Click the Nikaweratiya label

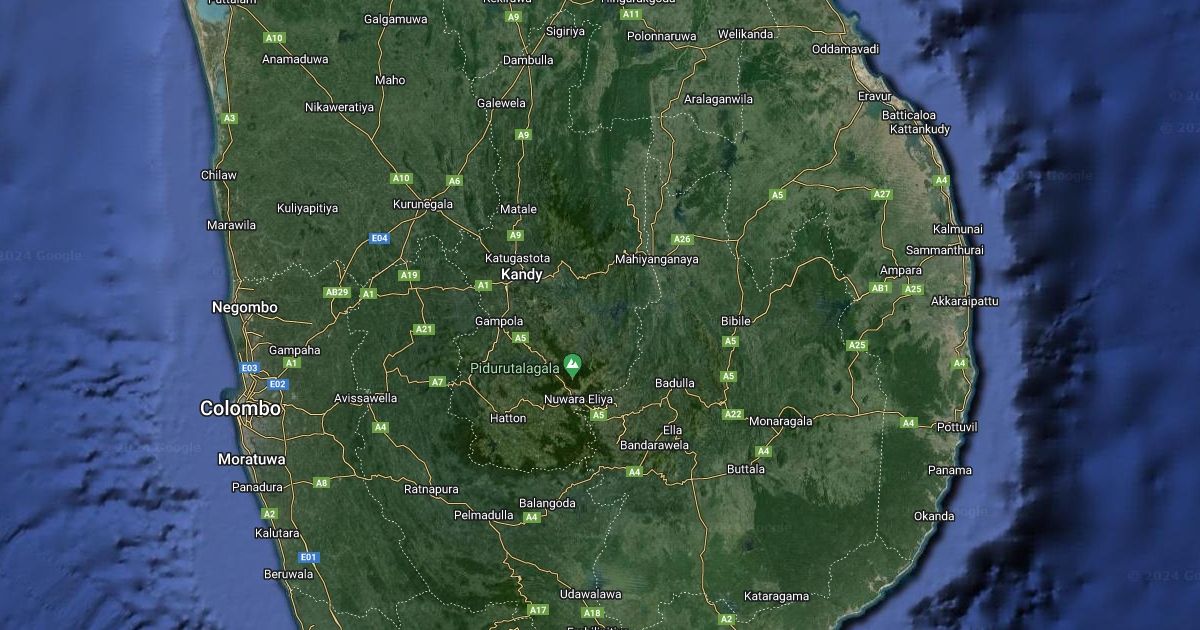(339, 106)
